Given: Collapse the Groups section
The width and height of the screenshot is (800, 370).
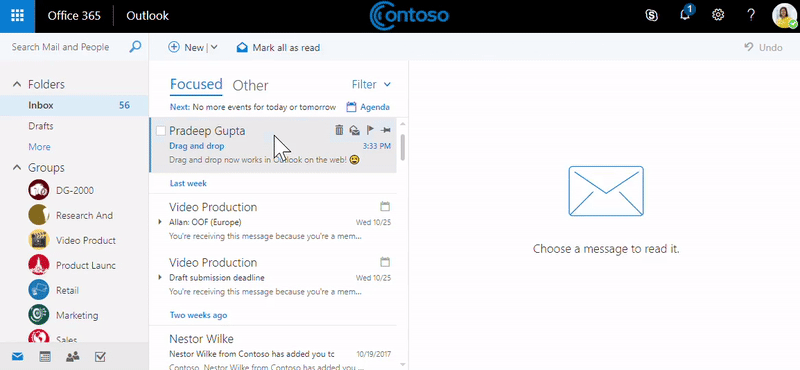Looking at the screenshot, I should click(17, 167).
